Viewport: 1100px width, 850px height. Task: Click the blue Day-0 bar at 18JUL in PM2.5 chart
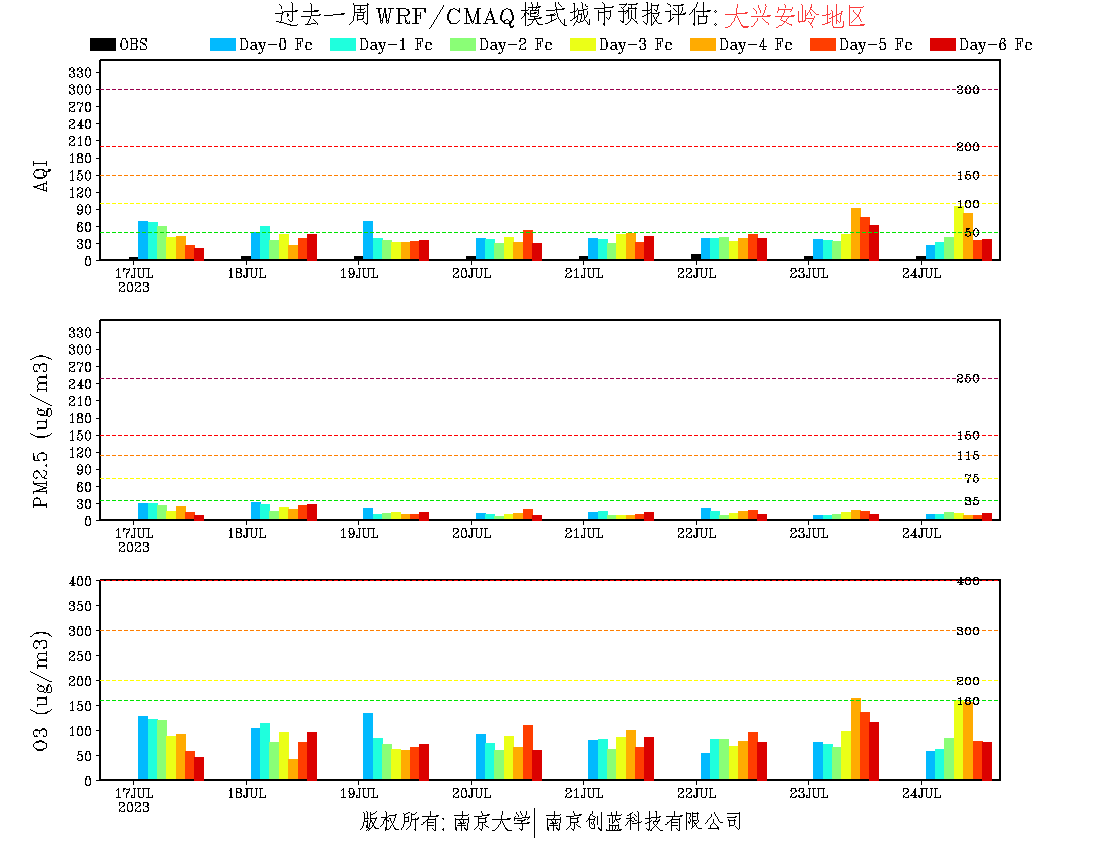[255, 511]
